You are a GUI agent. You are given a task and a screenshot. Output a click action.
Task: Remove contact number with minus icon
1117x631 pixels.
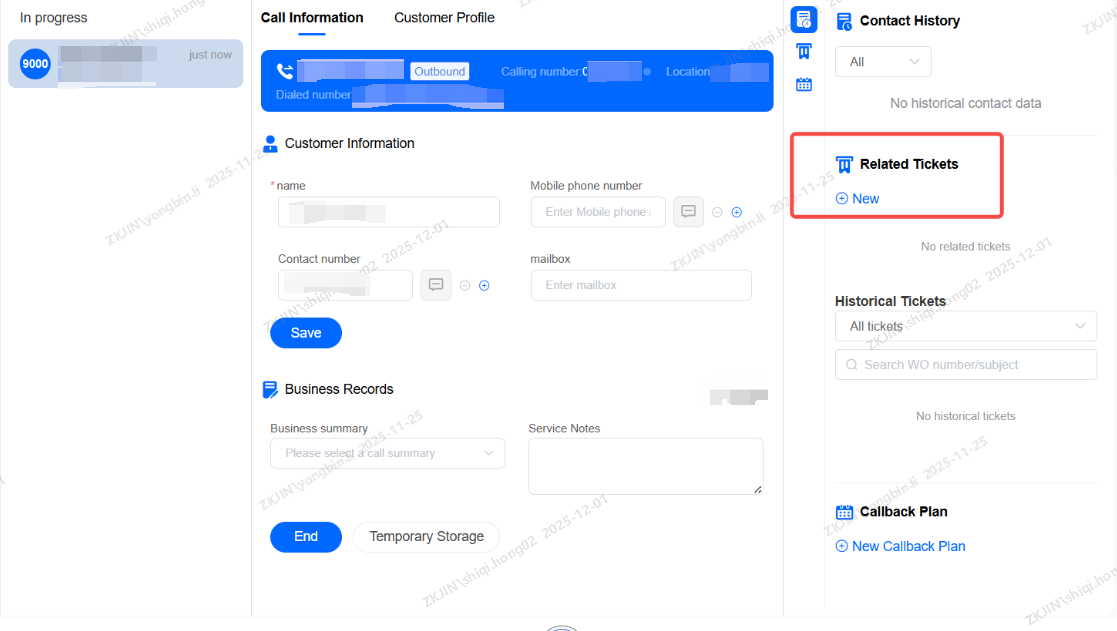[465, 285]
